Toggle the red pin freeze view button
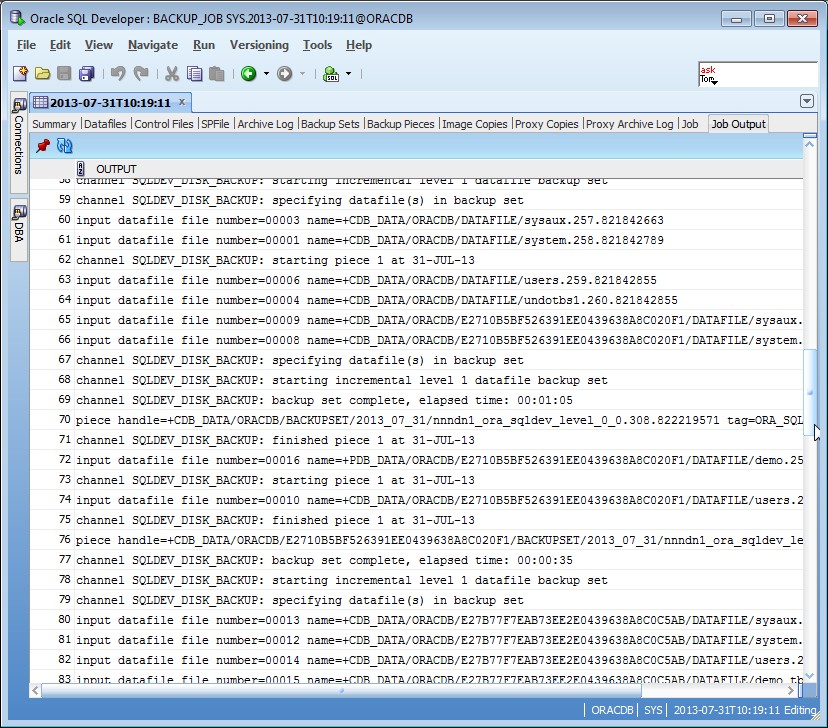Screen dimensions: 828x728 click(x=43, y=146)
